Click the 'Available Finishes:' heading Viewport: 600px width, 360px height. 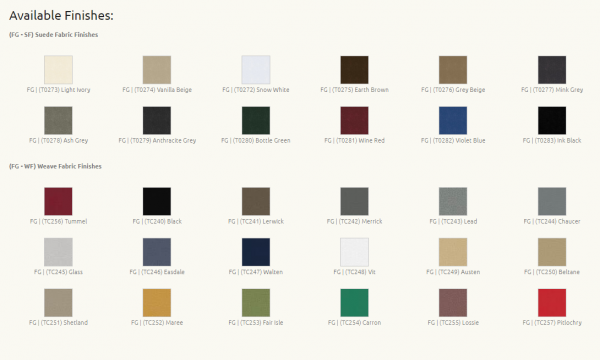click(61, 15)
